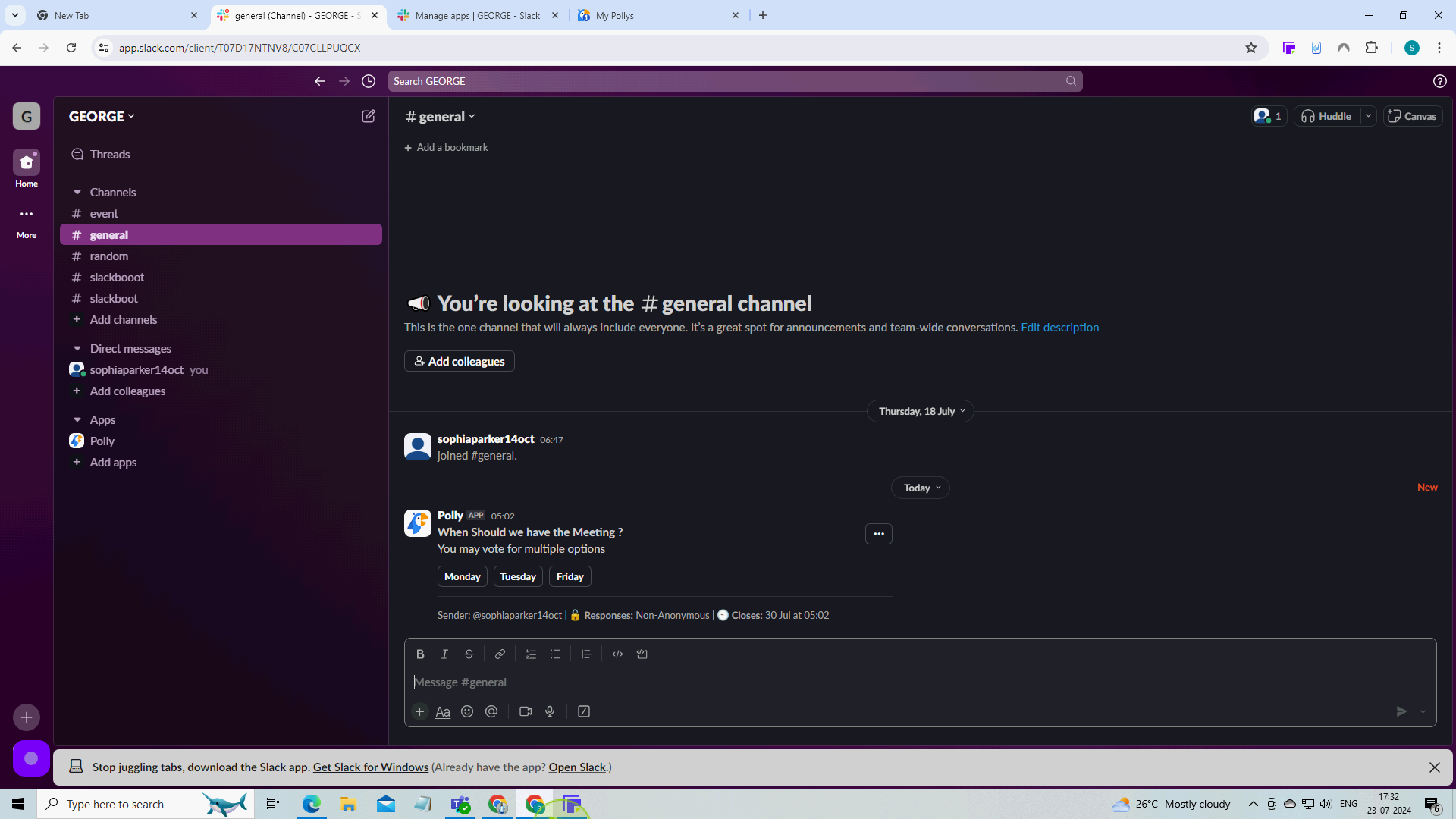This screenshot has width=1456, height=819.
Task: Collapse the Apps section
Action: [x=77, y=419]
